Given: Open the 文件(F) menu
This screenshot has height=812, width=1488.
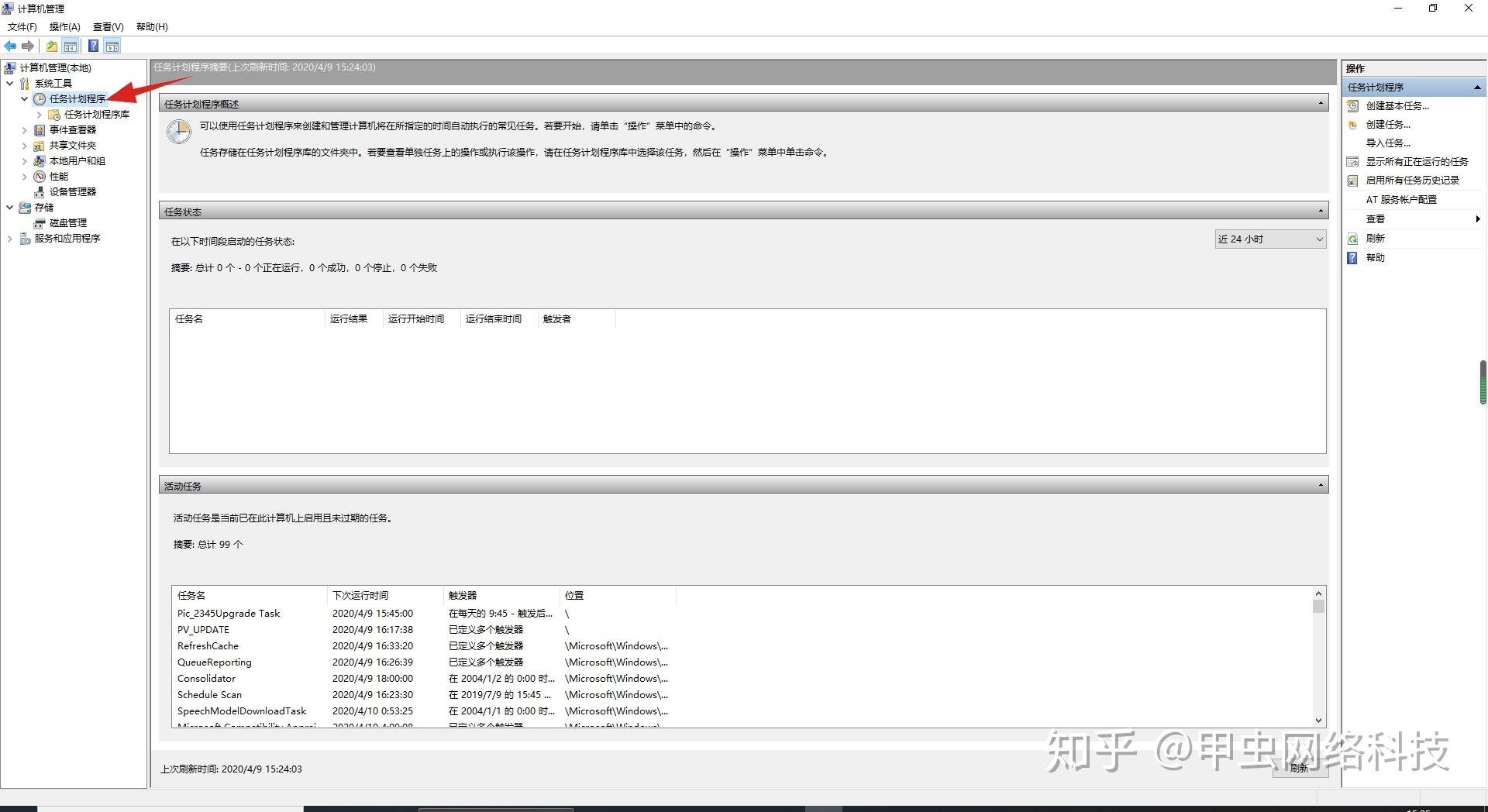Looking at the screenshot, I should pyautogui.click(x=22, y=27).
